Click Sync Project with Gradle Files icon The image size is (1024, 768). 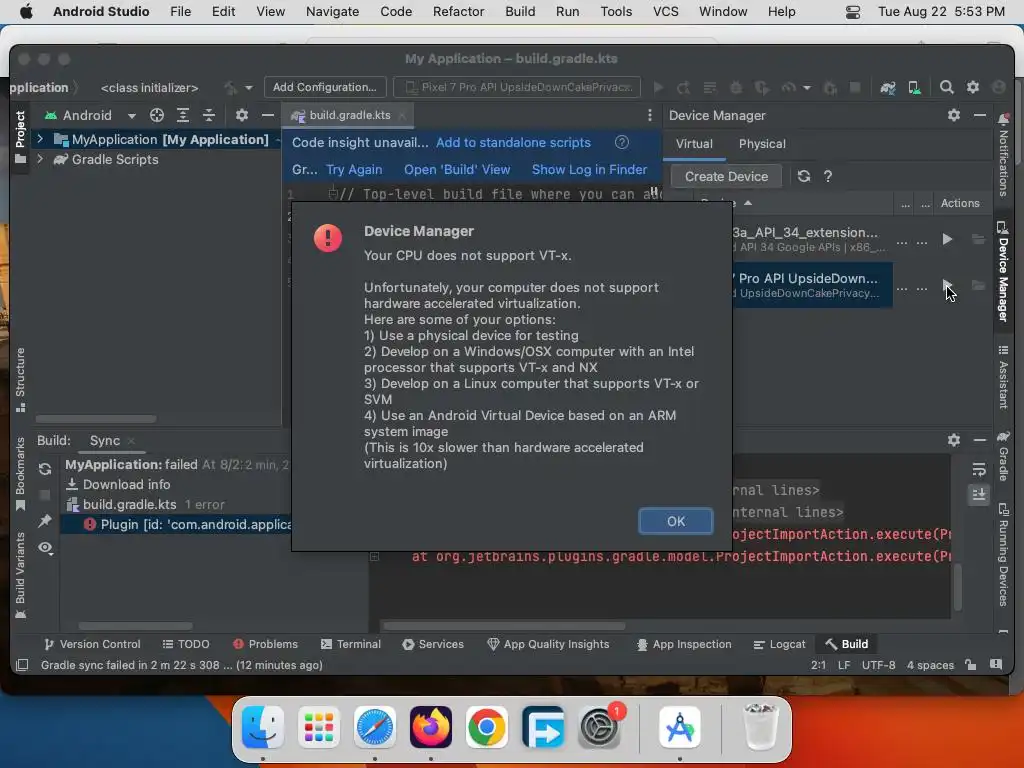point(888,88)
